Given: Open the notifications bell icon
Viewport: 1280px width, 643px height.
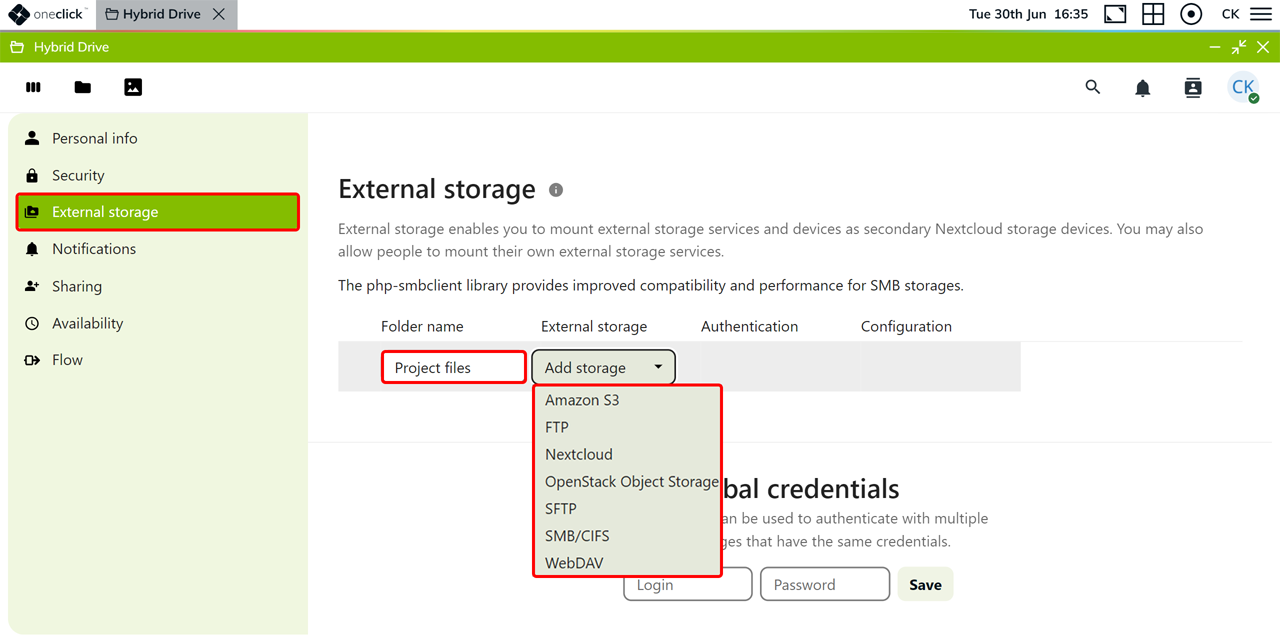Looking at the screenshot, I should [1143, 88].
